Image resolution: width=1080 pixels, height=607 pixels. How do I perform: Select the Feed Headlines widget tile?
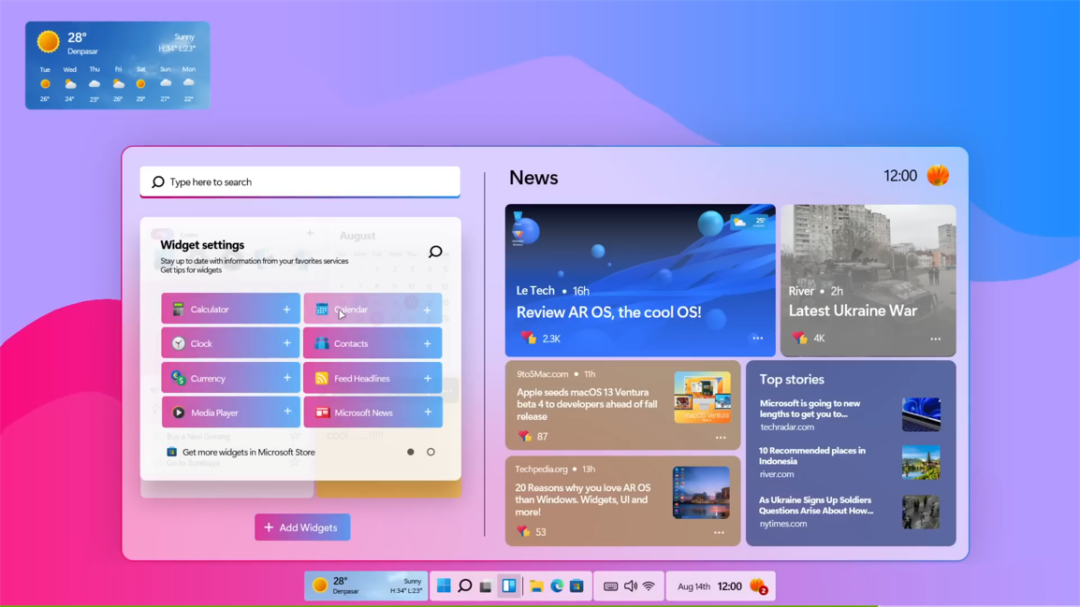373,378
